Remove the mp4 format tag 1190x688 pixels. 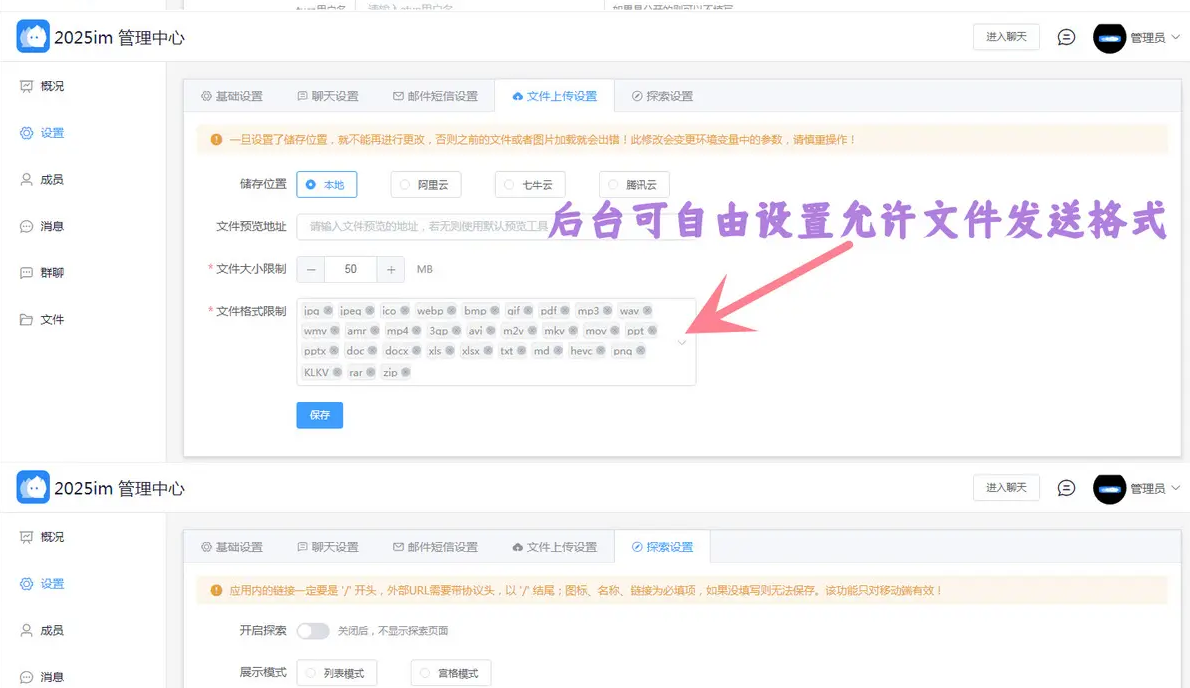point(417,331)
